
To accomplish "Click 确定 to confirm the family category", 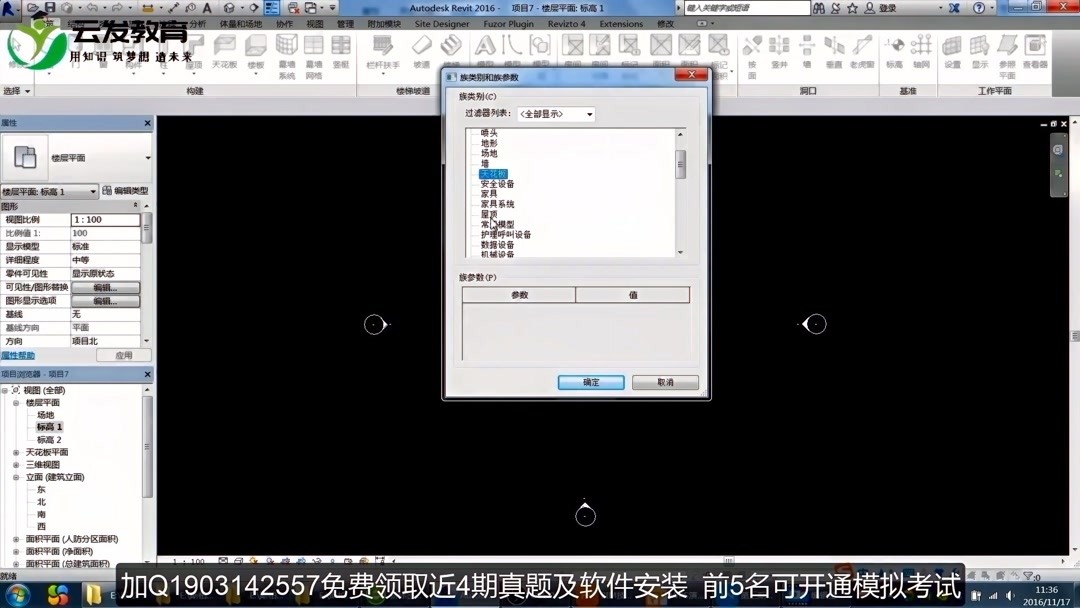I will tap(590, 382).
